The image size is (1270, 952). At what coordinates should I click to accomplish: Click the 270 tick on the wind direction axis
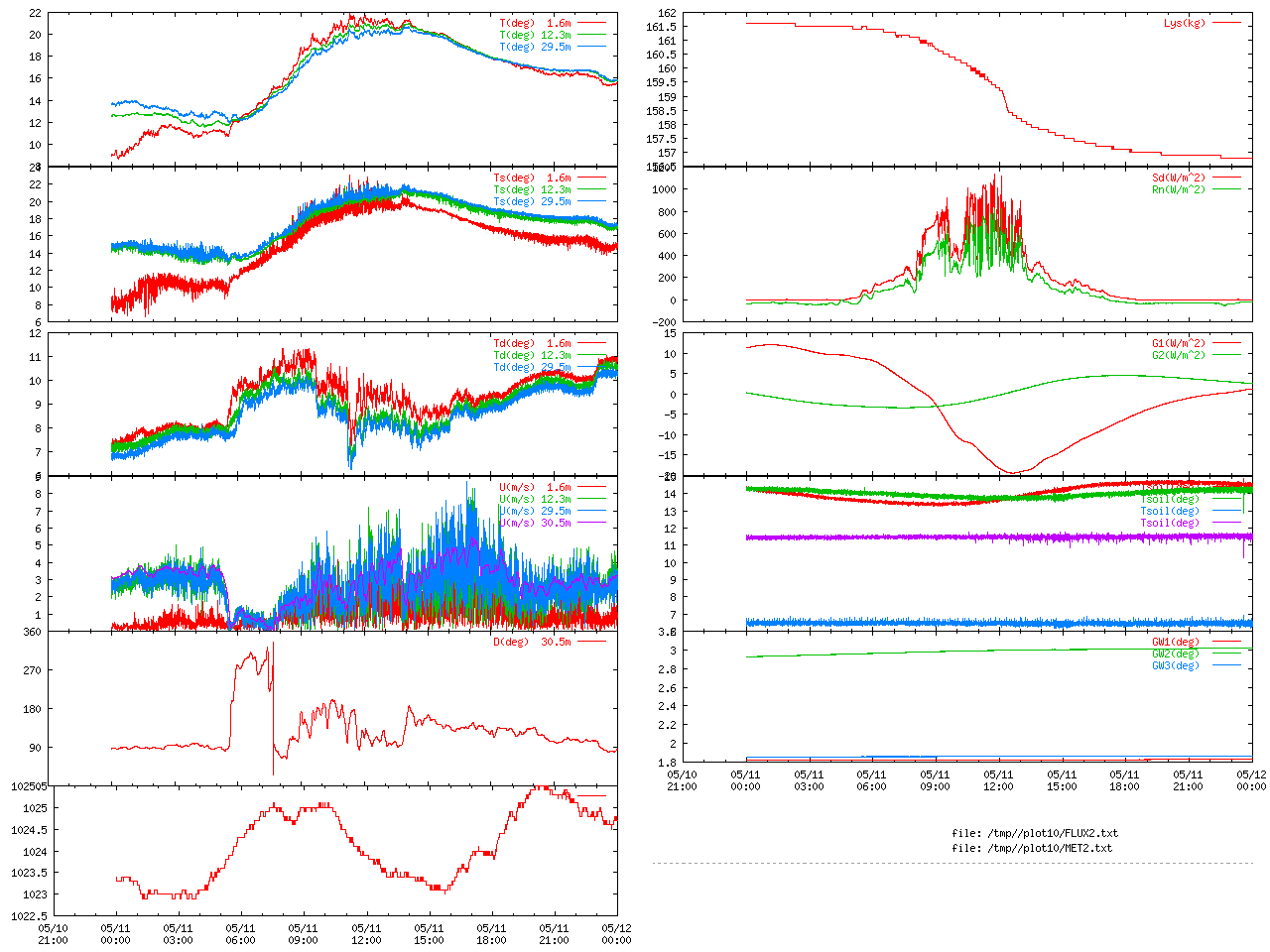point(33,671)
